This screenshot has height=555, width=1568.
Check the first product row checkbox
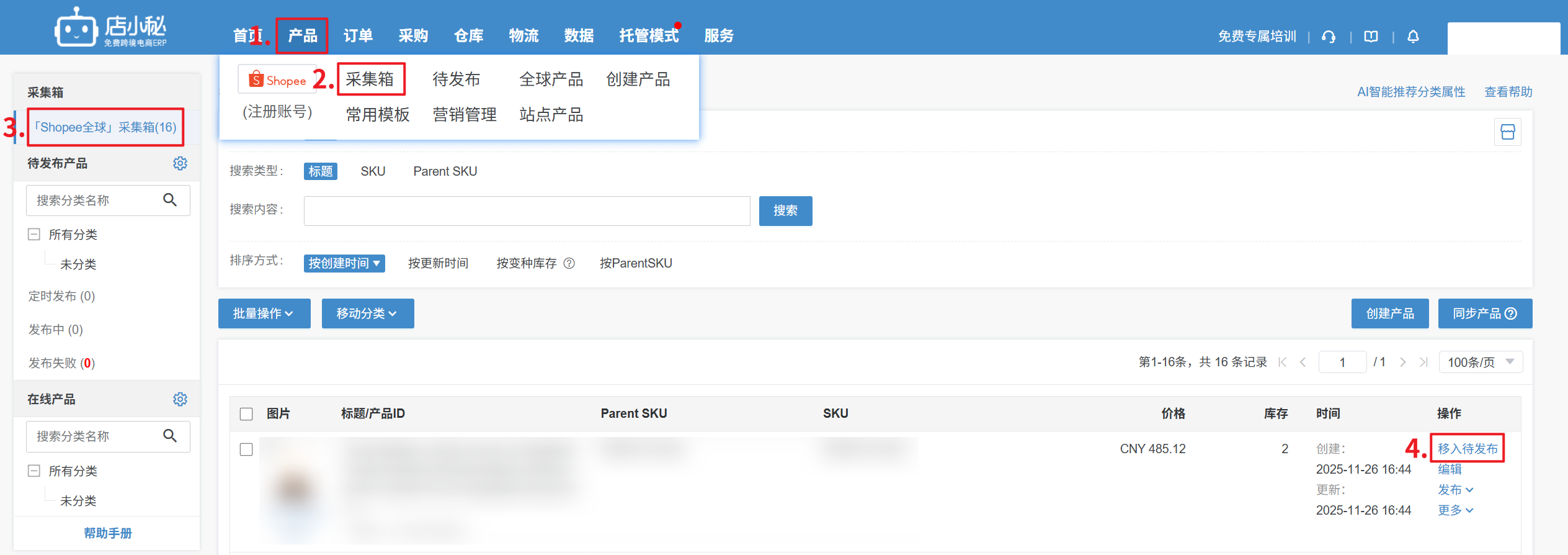246,449
